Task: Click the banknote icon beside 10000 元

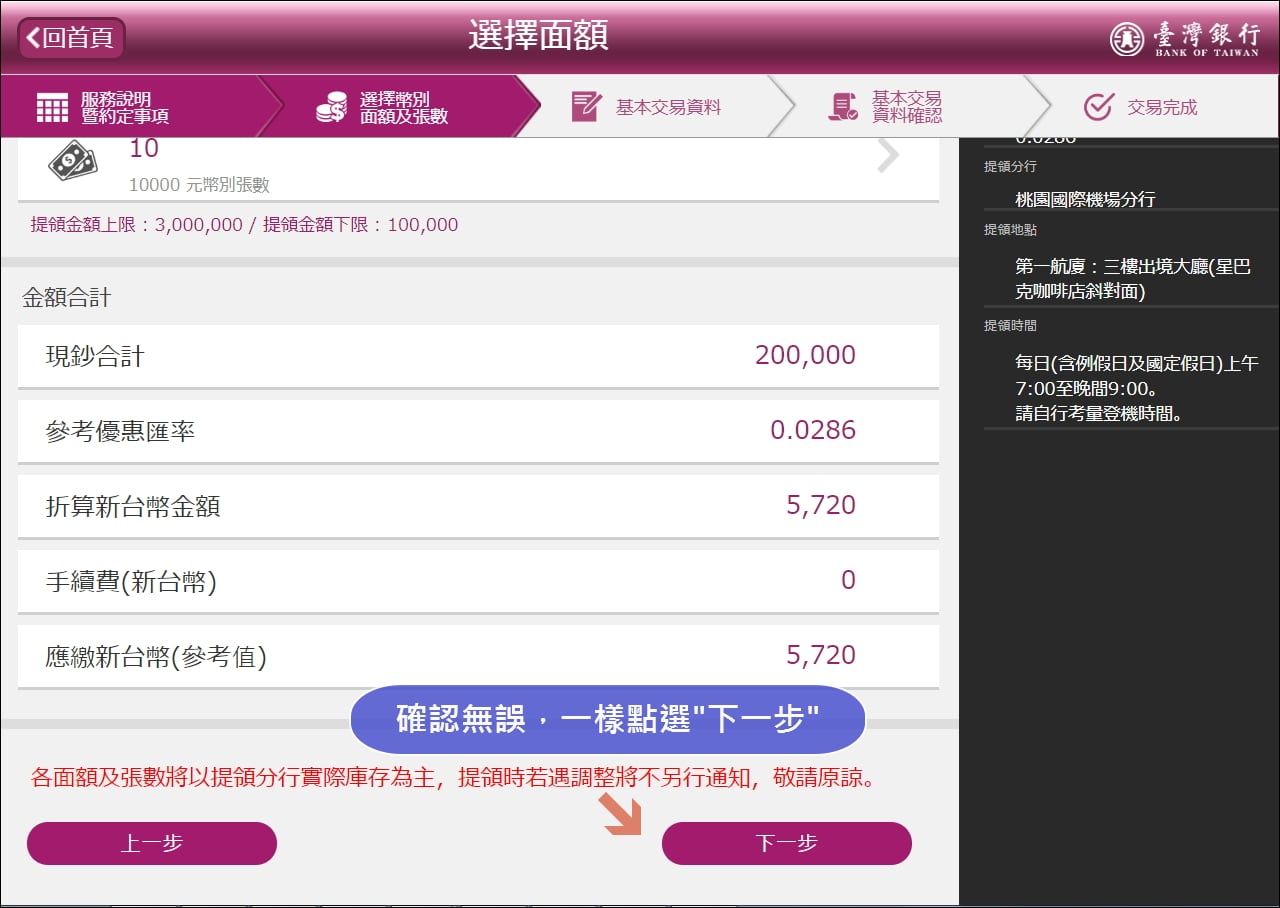Action: click(x=71, y=161)
